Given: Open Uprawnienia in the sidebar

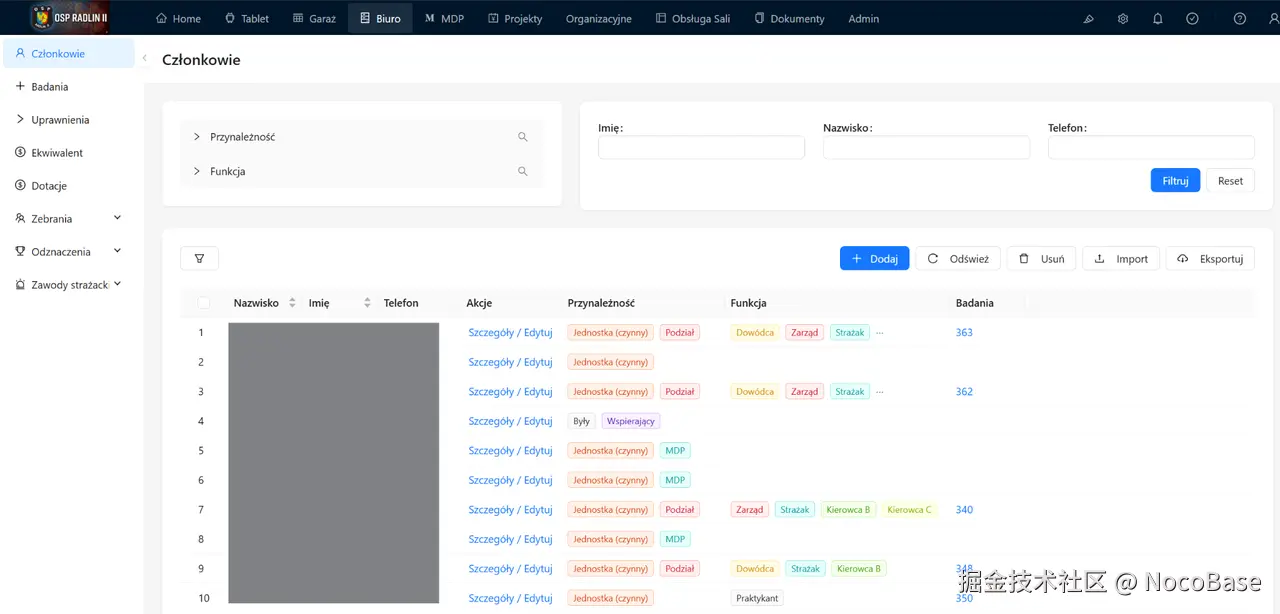Looking at the screenshot, I should coord(69,120).
